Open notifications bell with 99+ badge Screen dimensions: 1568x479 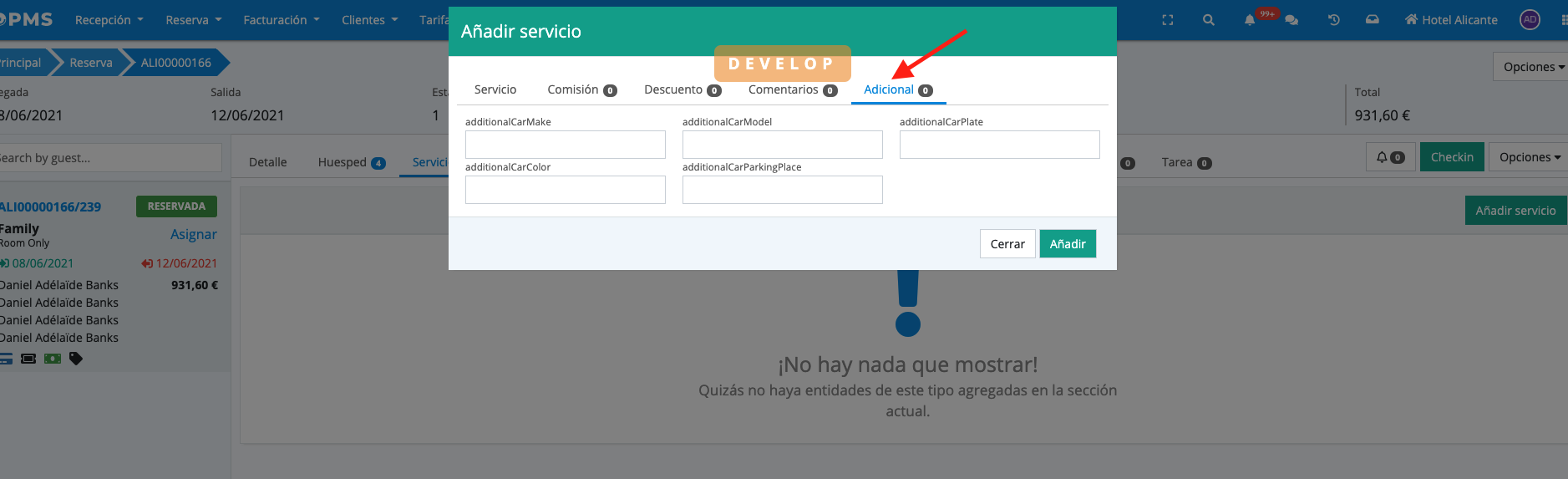[x=1250, y=20]
